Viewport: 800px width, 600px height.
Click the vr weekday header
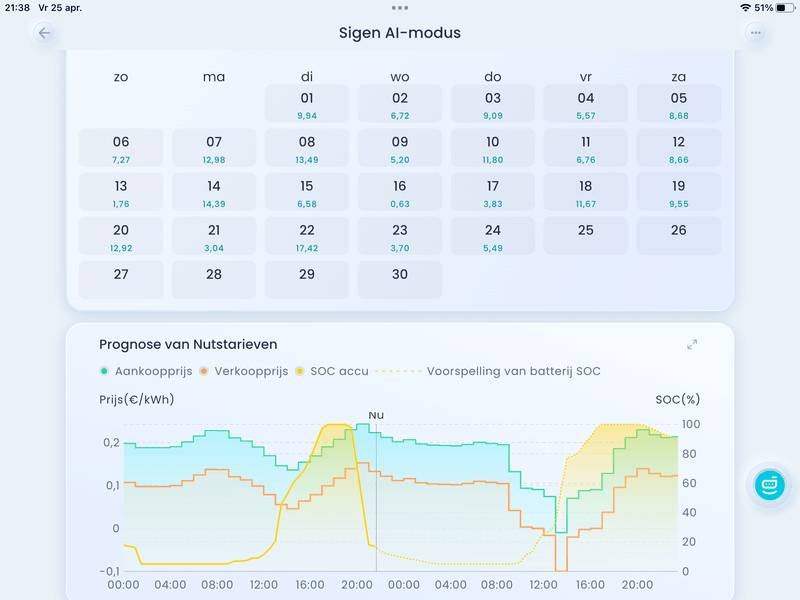586,77
